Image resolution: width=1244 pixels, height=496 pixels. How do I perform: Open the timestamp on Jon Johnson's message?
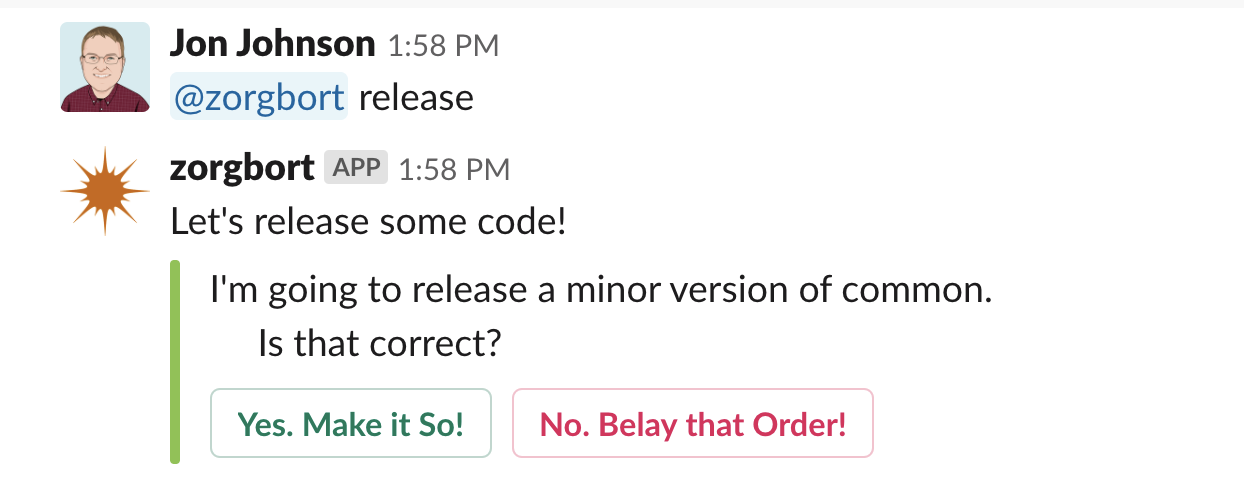coord(443,45)
